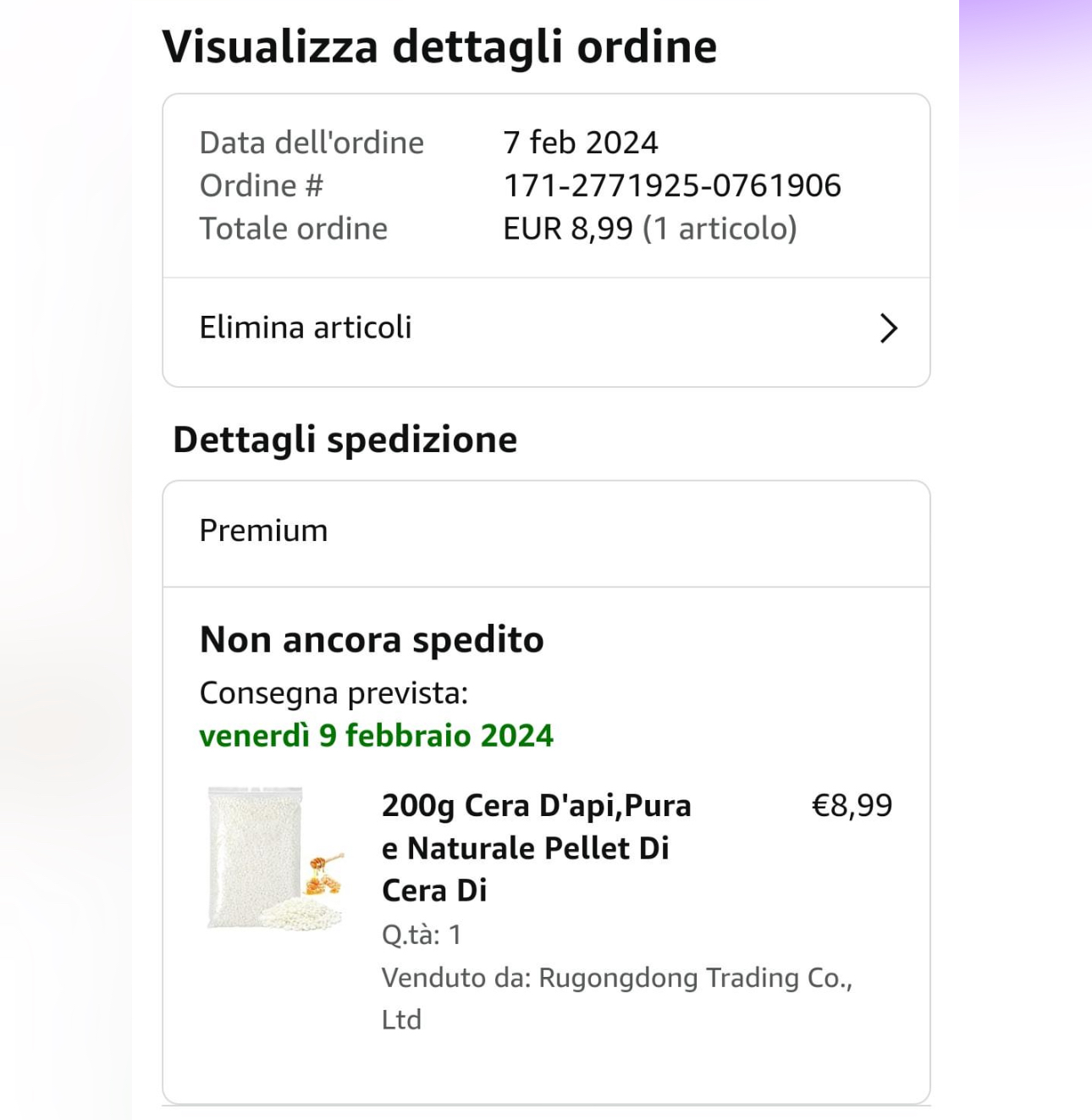Viewport: 1092px width, 1120px height.
Task: Tap green delivery date venerdì 9 febbraio 2024
Action: [x=377, y=735]
